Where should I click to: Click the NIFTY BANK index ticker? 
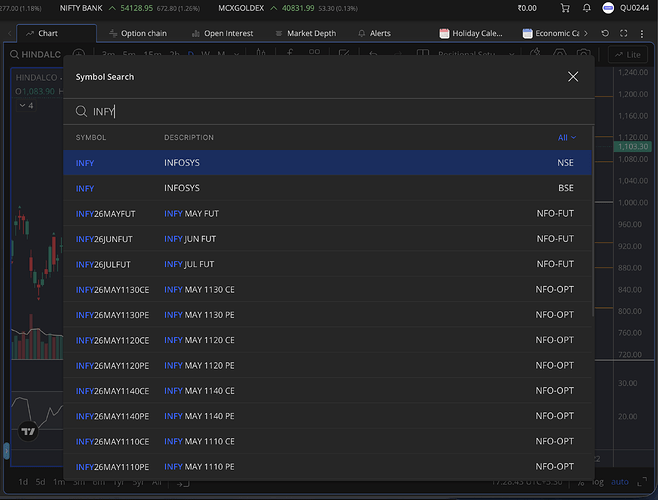(x=130, y=8)
